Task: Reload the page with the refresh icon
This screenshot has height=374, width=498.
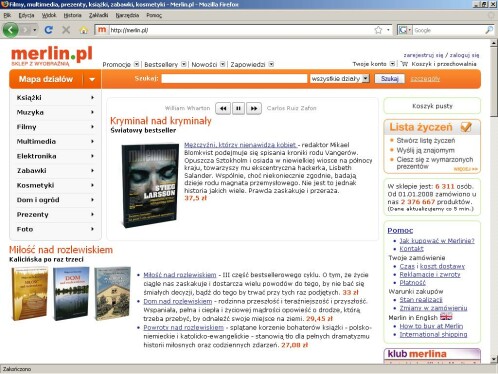Action: (x=49, y=30)
